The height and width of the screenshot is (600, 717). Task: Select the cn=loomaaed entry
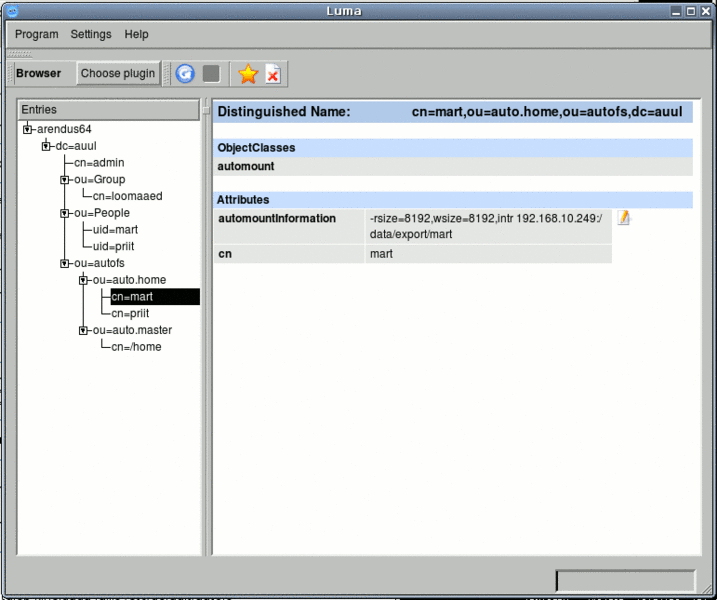pos(128,196)
